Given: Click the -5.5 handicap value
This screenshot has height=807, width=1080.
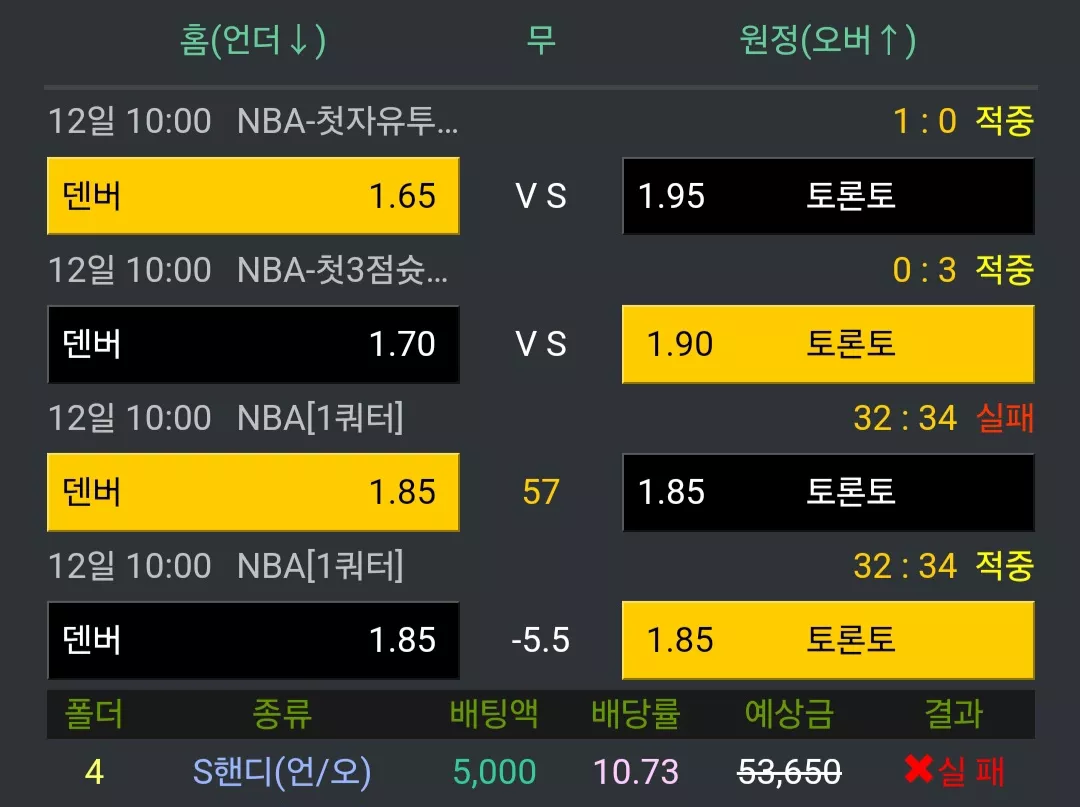Looking at the screenshot, I should point(541,640).
